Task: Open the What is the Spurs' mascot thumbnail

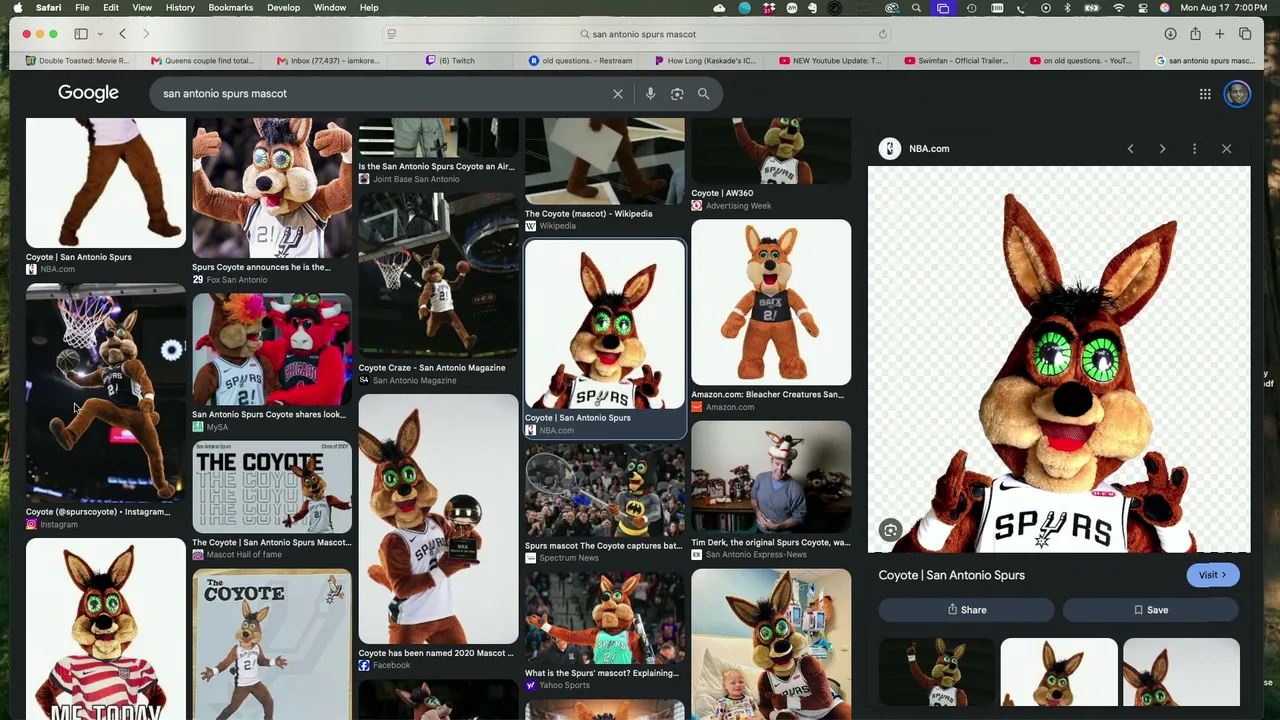Action: (x=605, y=617)
